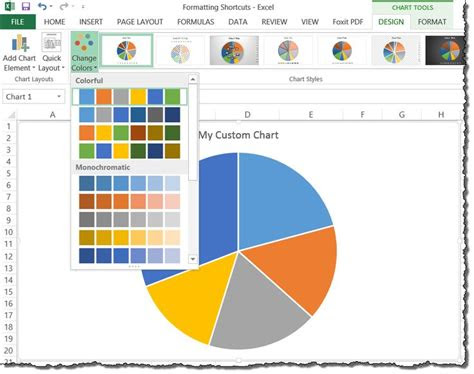This screenshot has height=374, width=474.
Task: Switch to the INSERT ribbon tab
Action: pos(91,22)
